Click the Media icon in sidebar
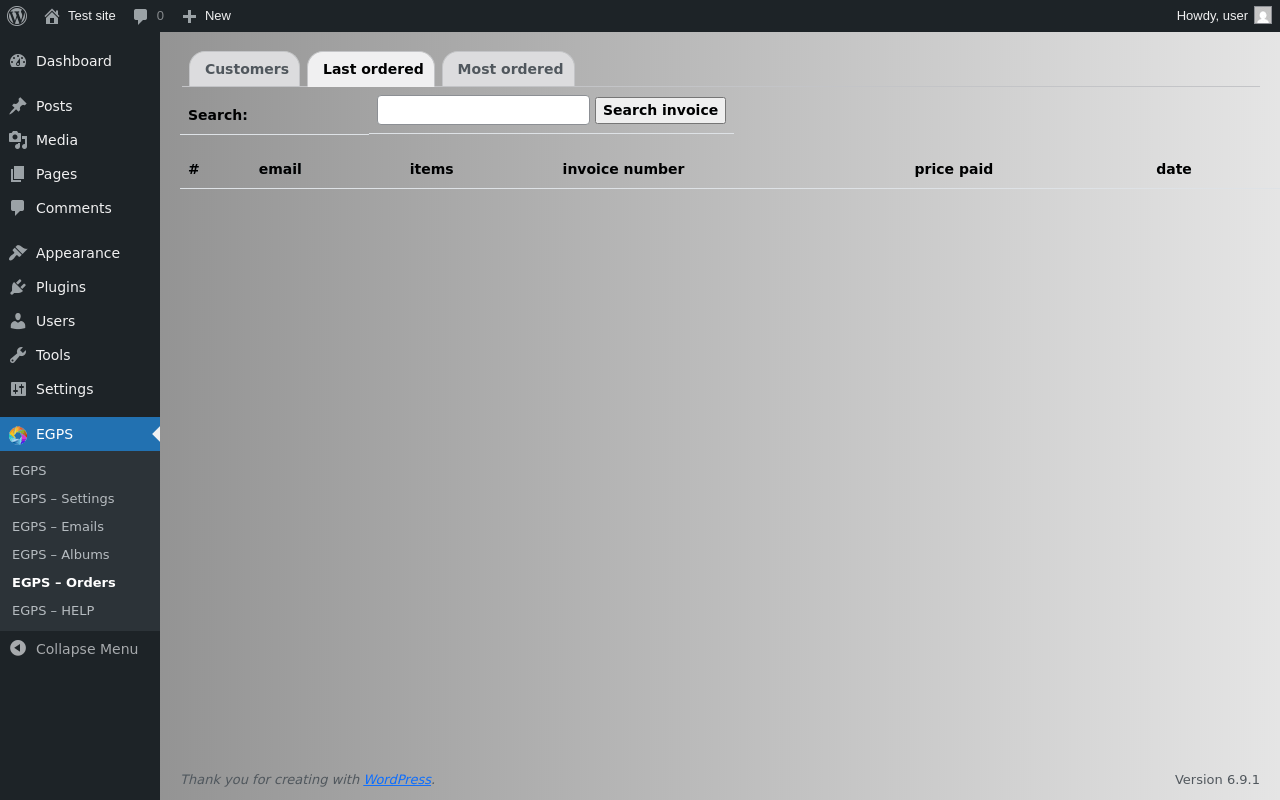The image size is (1280, 800). click(x=18, y=140)
